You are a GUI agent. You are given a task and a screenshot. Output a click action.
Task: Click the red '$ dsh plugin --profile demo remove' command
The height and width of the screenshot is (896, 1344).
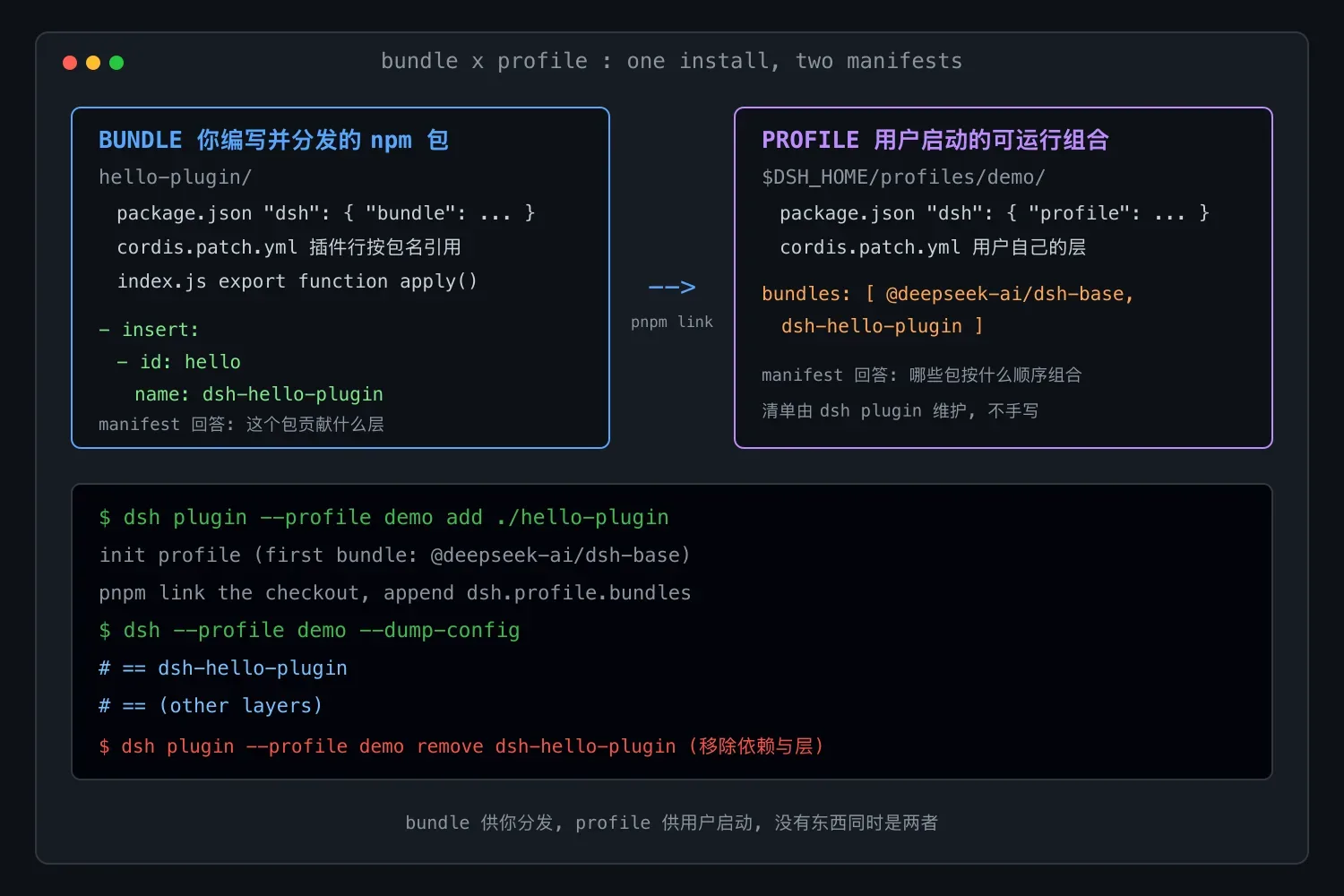[461, 746]
